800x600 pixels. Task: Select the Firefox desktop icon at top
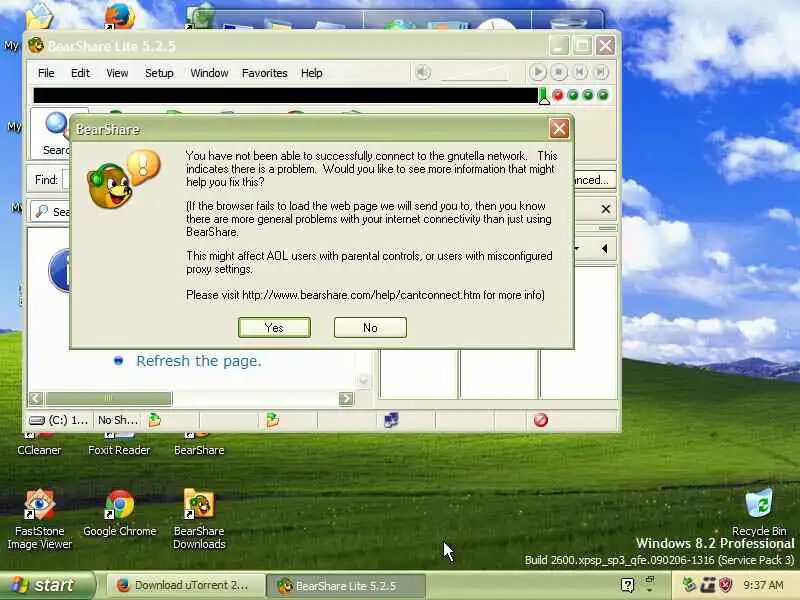point(120,16)
